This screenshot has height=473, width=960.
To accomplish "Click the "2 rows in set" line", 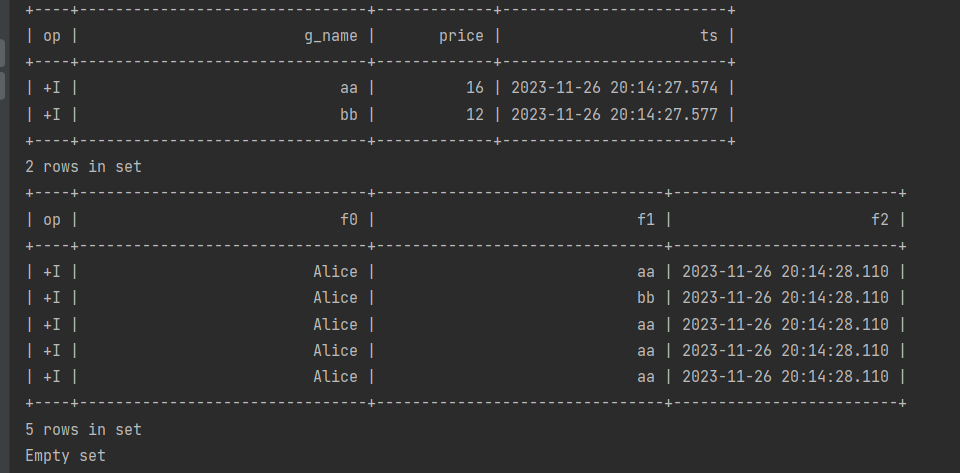I will [x=83, y=167].
